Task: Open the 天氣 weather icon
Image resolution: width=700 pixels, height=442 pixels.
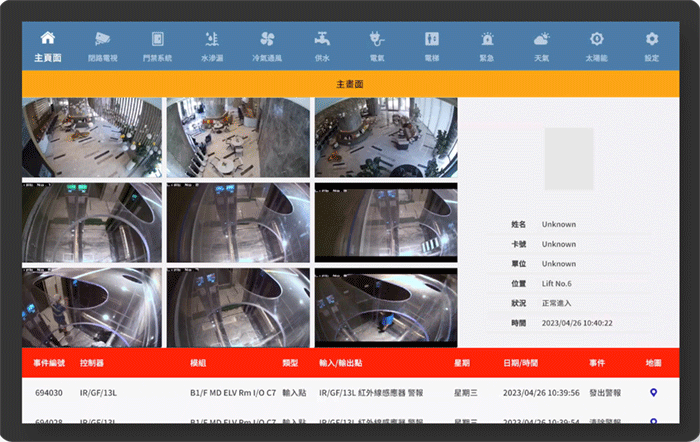Action: [541, 46]
